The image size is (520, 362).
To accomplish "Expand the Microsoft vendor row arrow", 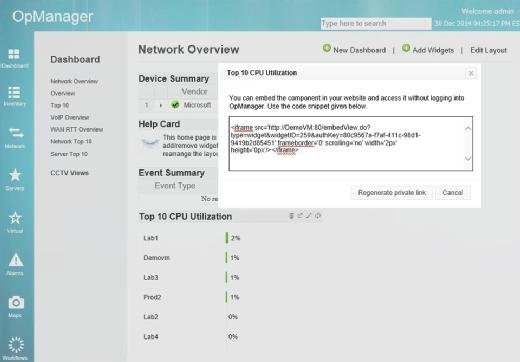I will tap(161, 105).
